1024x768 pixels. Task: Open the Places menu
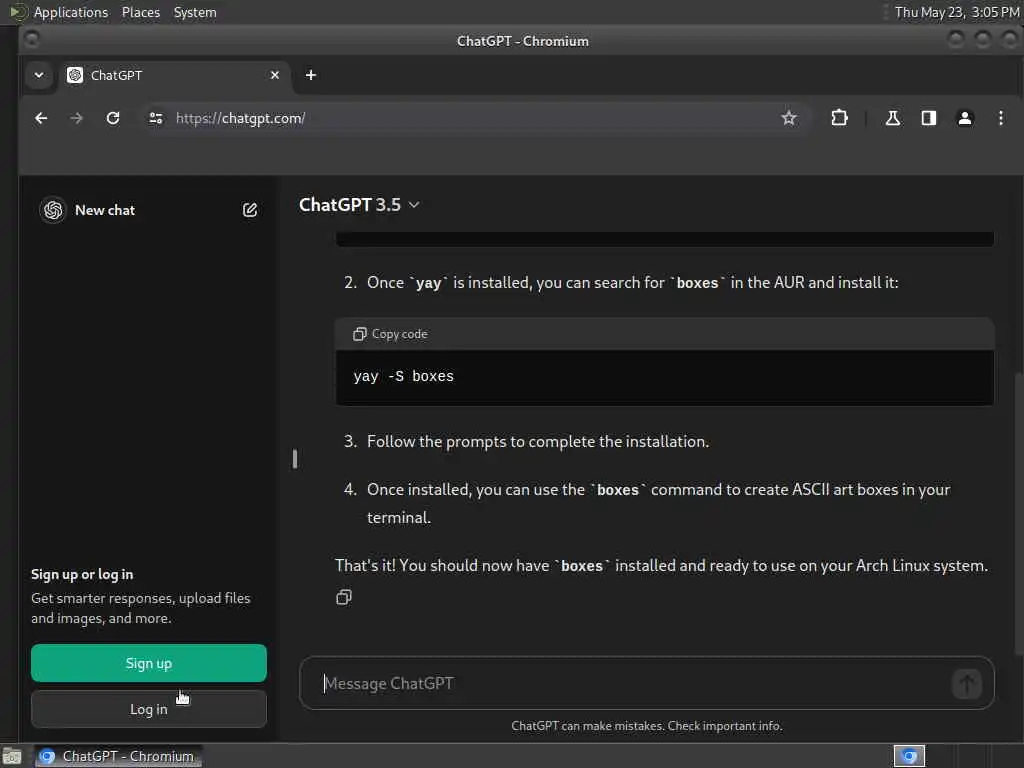(141, 12)
